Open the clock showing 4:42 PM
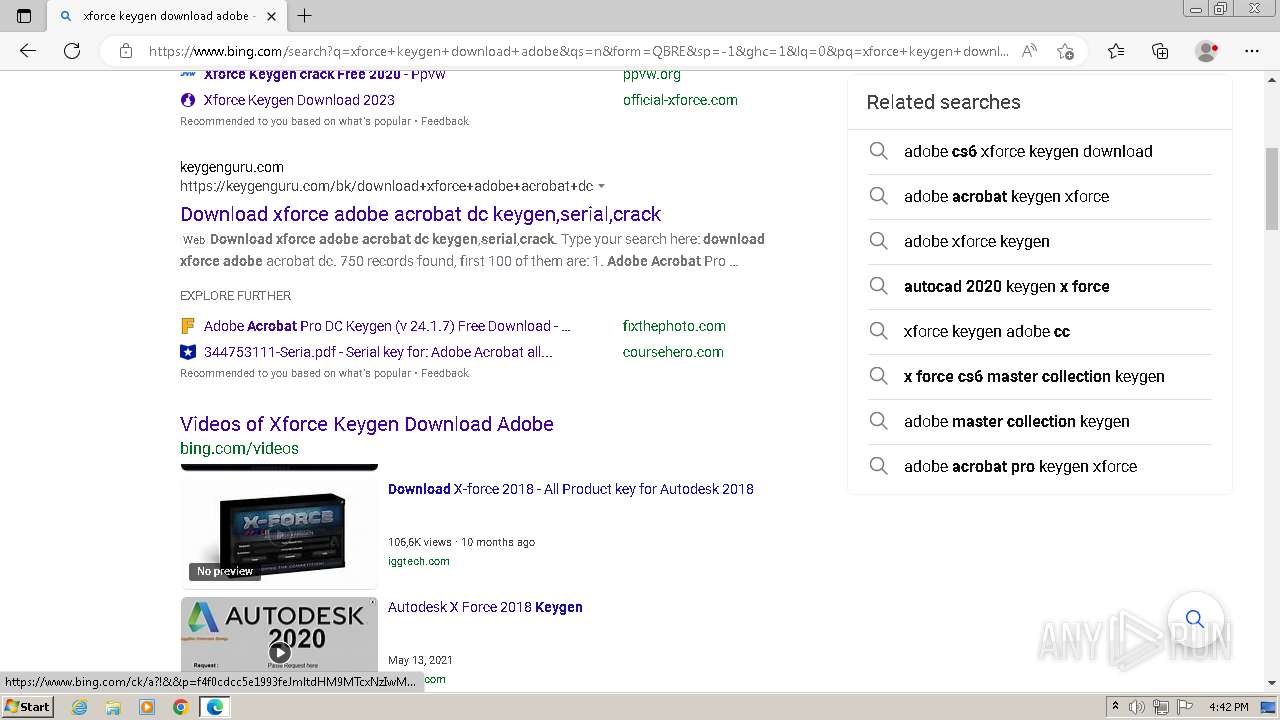 pyautogui.click(x=1228, y=707)
